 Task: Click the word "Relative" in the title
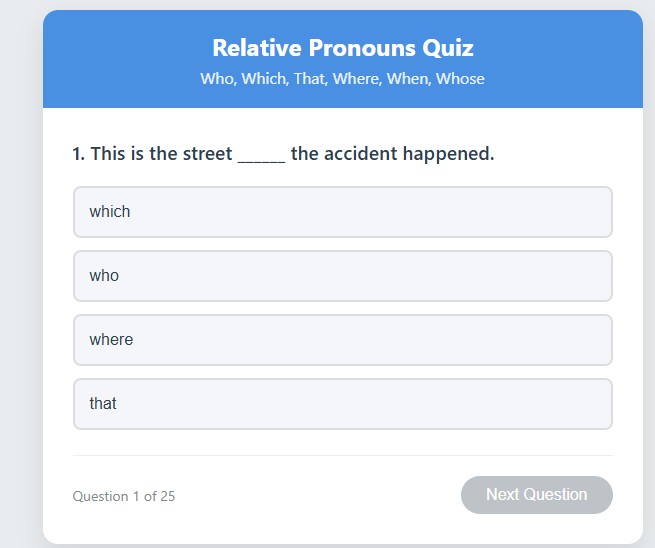click(x=256, y=48)
